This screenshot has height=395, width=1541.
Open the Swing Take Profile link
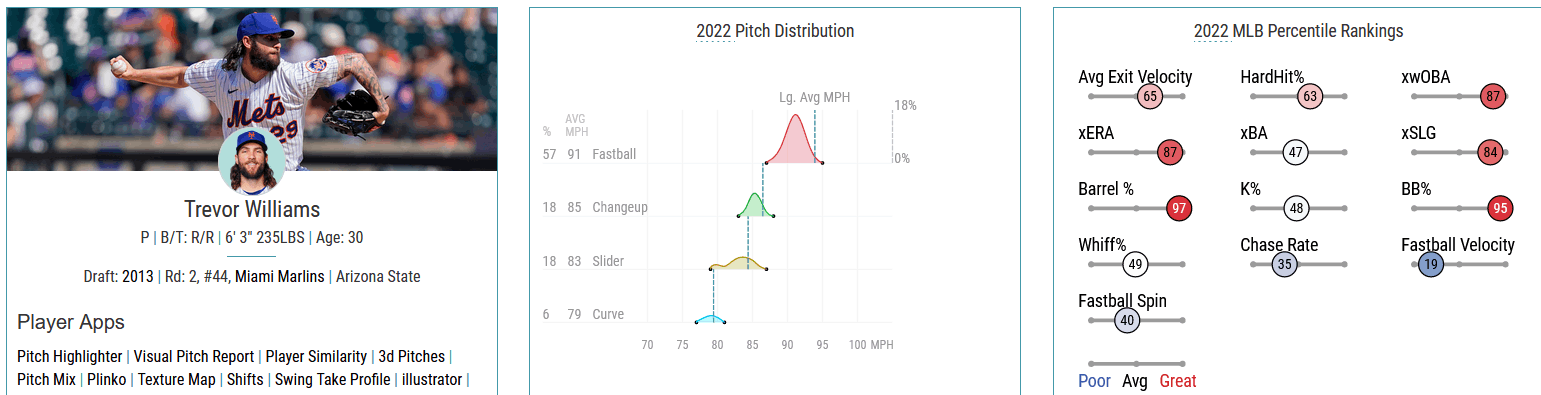333,380
